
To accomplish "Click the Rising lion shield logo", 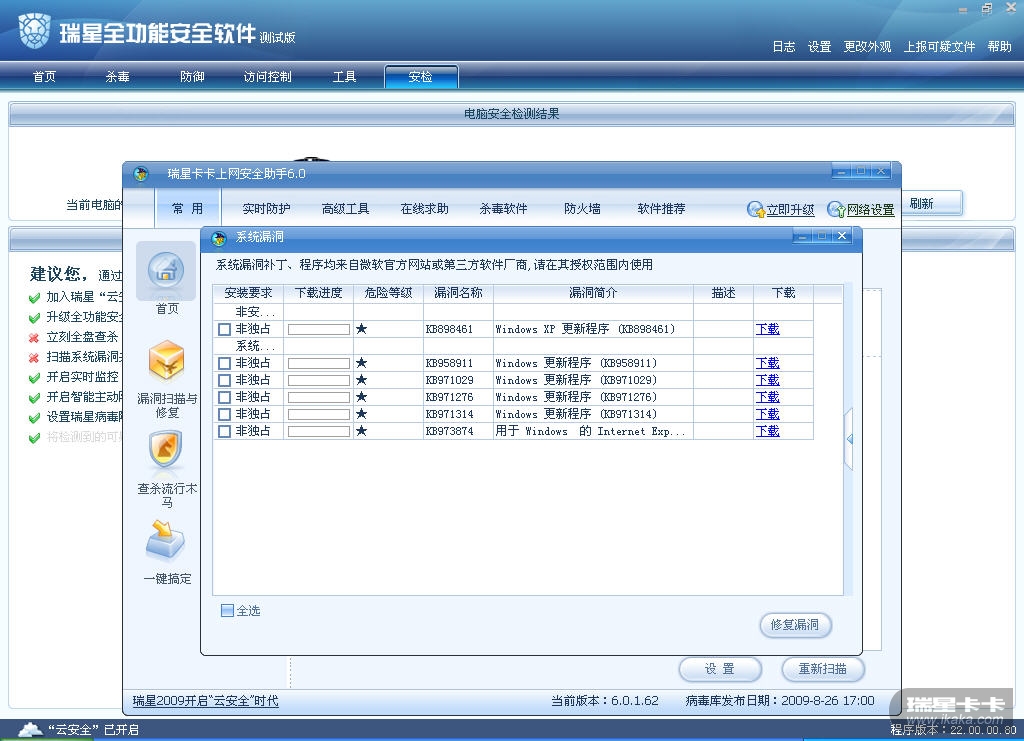I will coord(34,31).
